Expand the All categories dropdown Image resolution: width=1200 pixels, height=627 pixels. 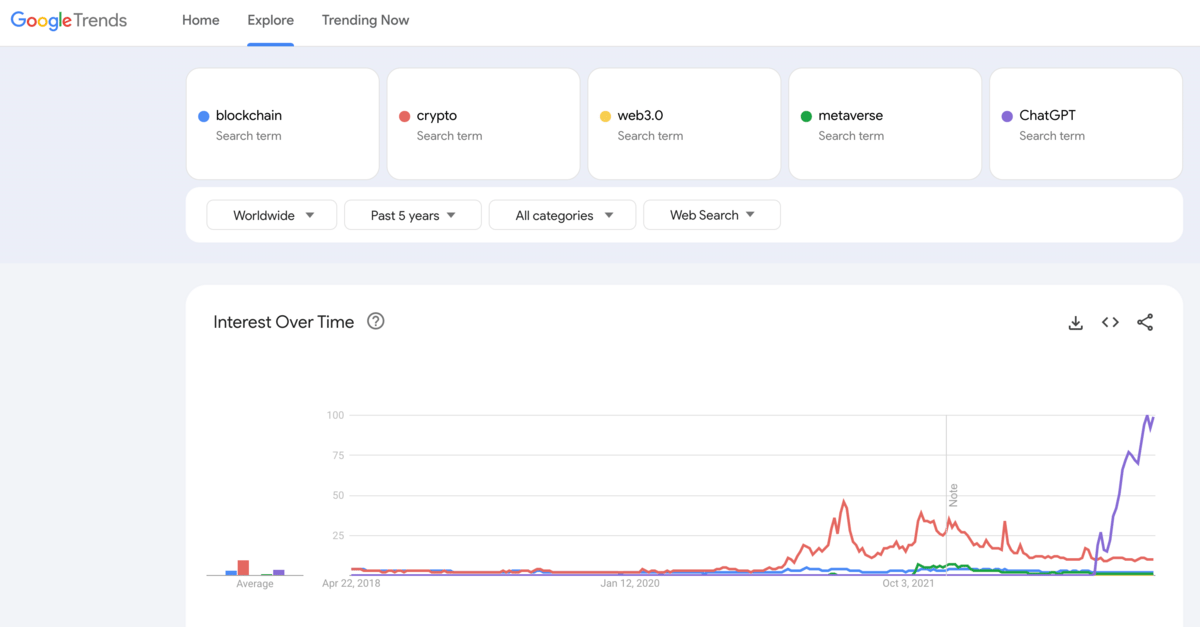pyautogui.click(x=562, y=215)
